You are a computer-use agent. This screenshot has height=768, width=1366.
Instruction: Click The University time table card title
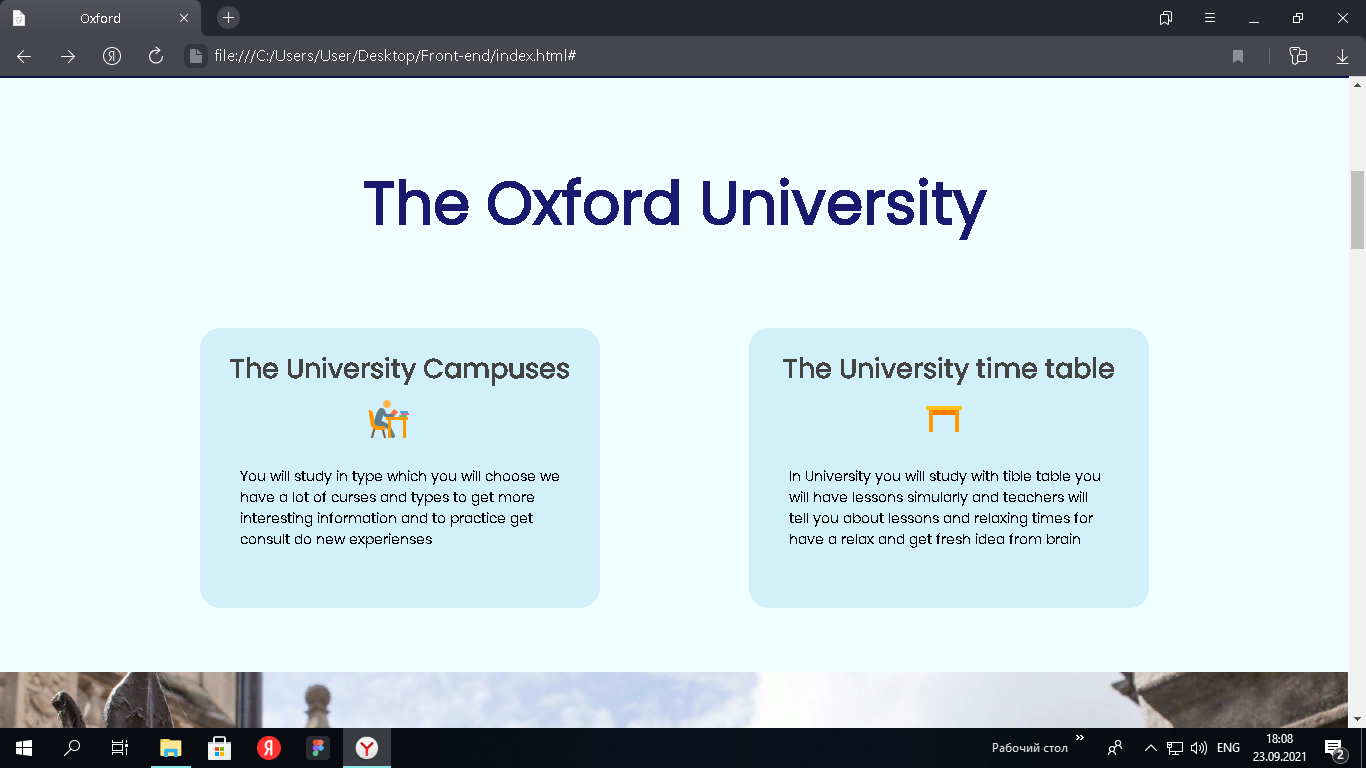tap(948, 368)
